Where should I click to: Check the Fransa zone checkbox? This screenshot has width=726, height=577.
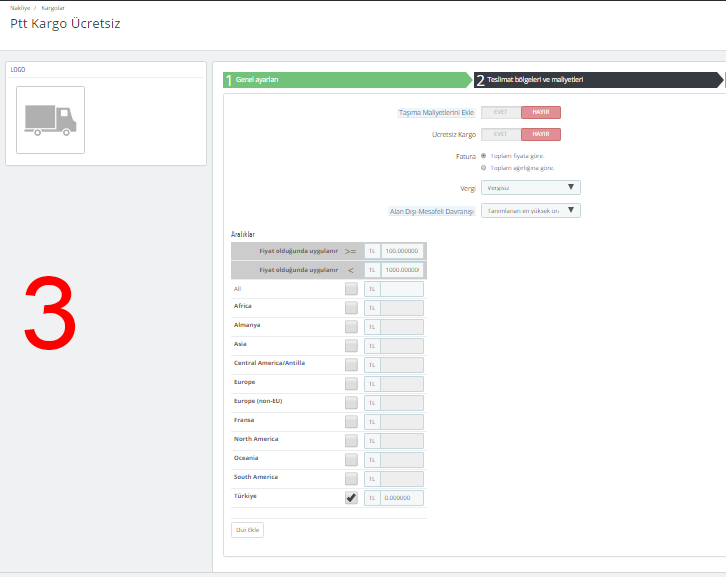tap(351, 422)
